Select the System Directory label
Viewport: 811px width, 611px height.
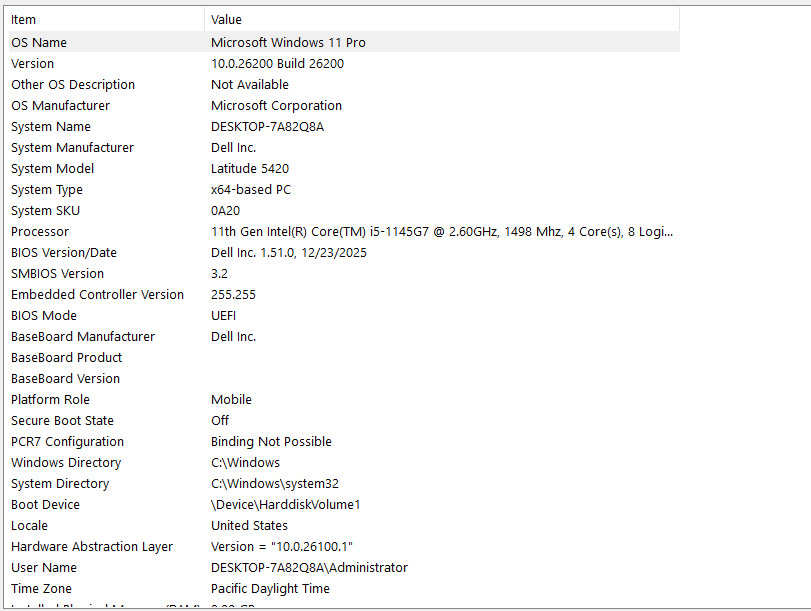click(60, 484)
